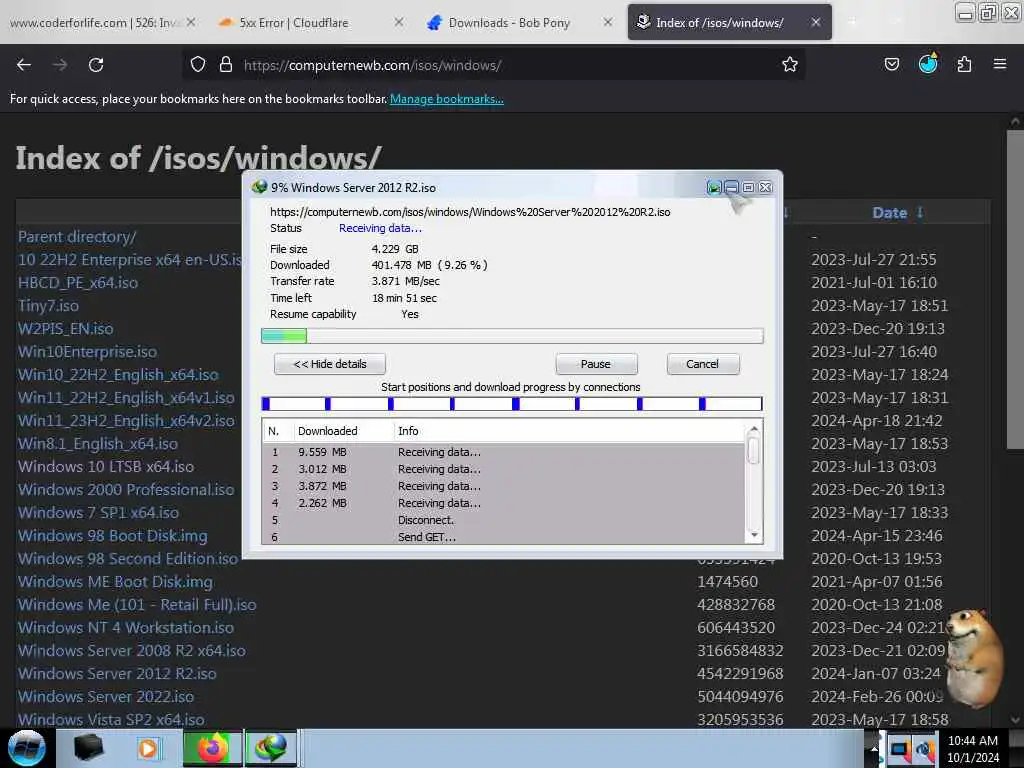Close the 5xx Error Cloudflare tab
Screen dimensions: 1024x768
click(399, 22)
